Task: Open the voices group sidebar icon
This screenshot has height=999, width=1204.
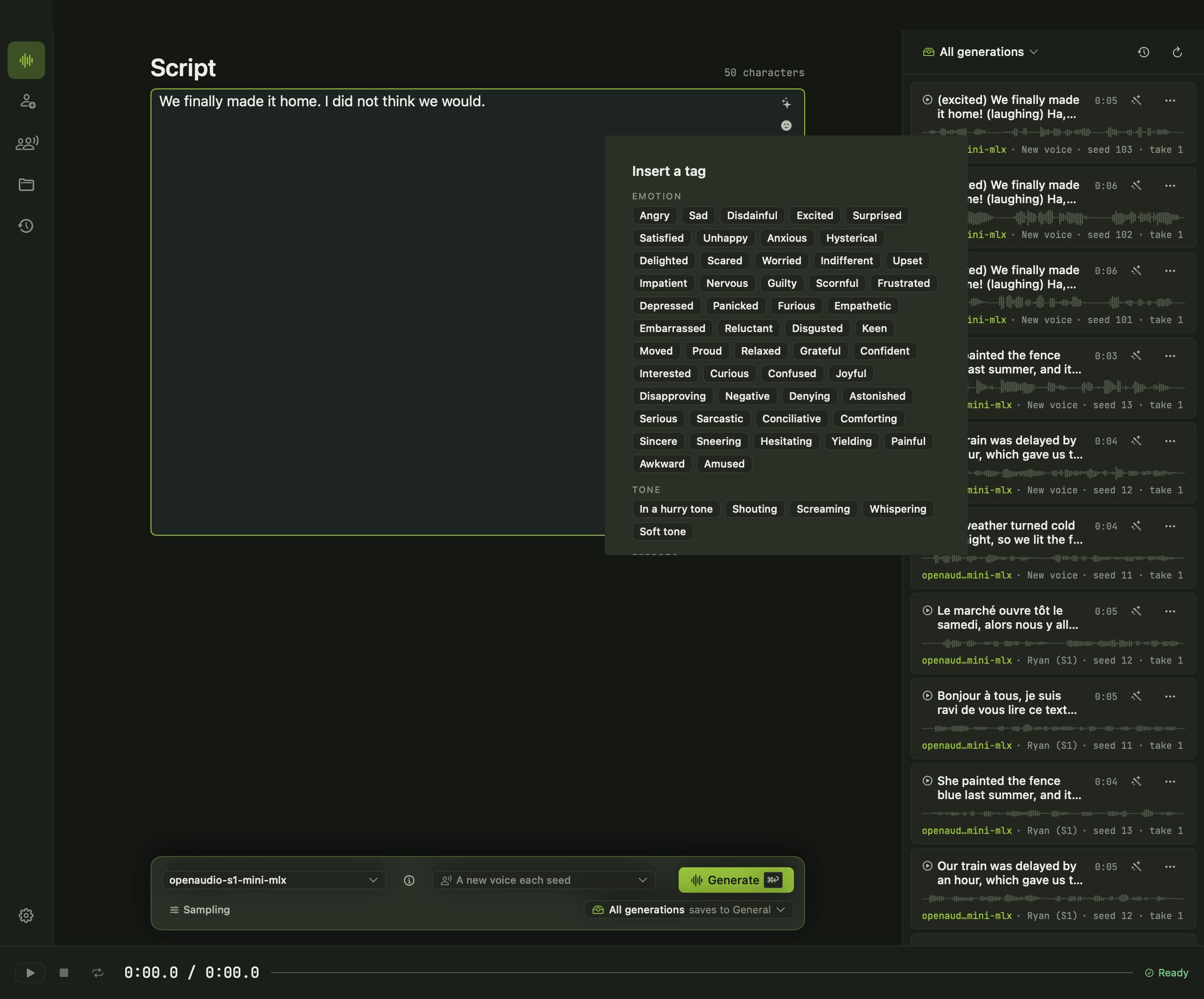Action: click(x=26, y=143)
